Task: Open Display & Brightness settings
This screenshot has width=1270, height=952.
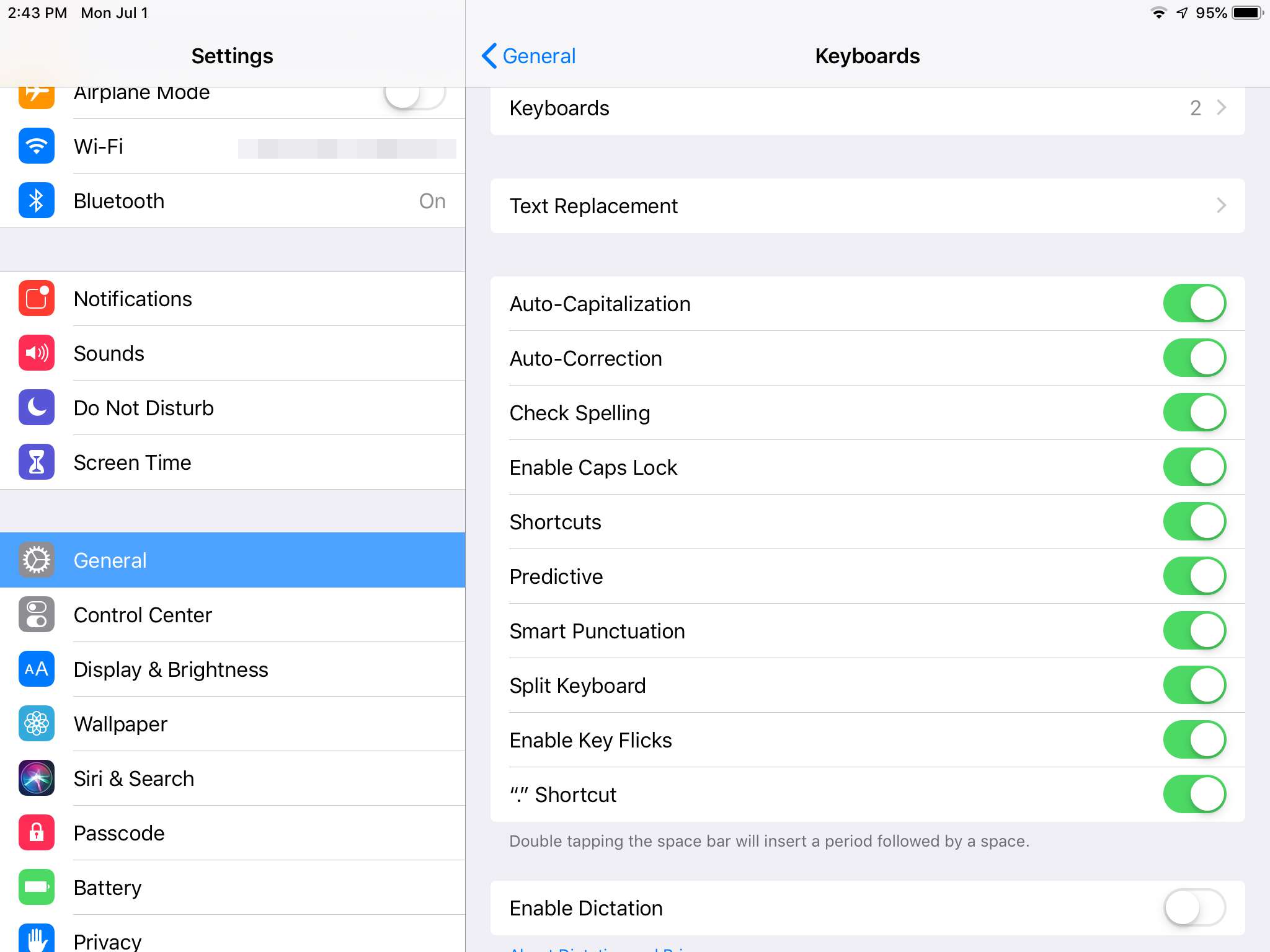Action: click(233, 669)
